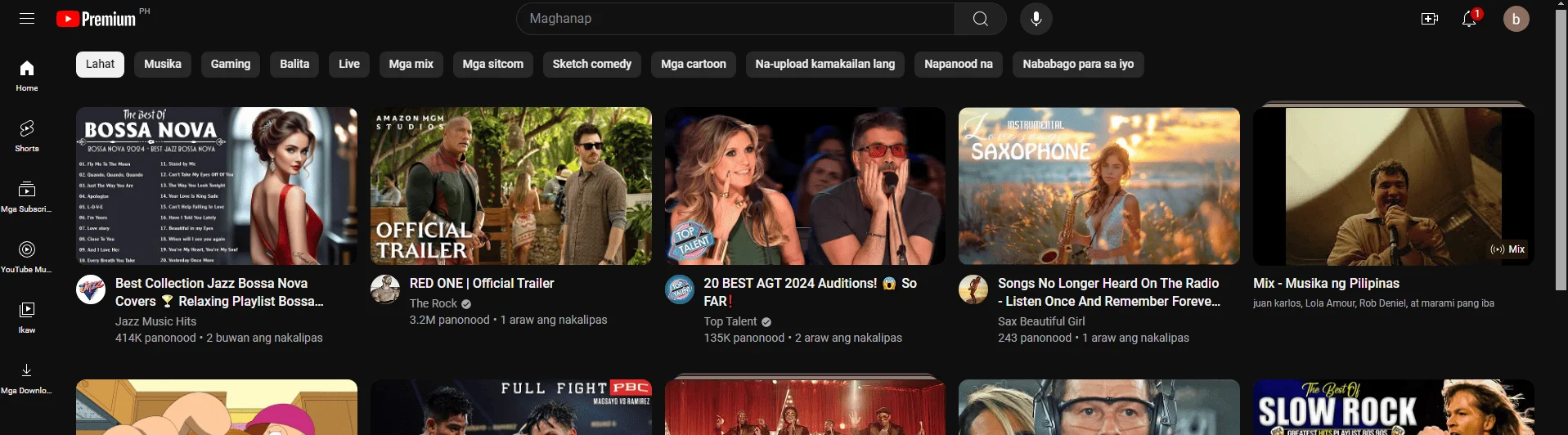This screenshot has width=1568, height=435.
Task: Open Mix - Musika ng Pilipinas title
Action: [x=1326, y=283]
